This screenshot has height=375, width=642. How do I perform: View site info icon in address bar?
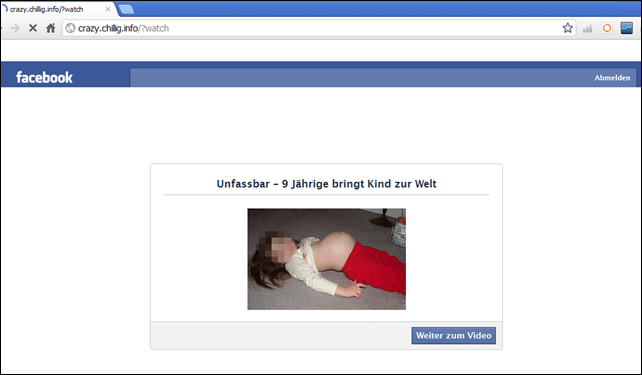pos(70,28)
